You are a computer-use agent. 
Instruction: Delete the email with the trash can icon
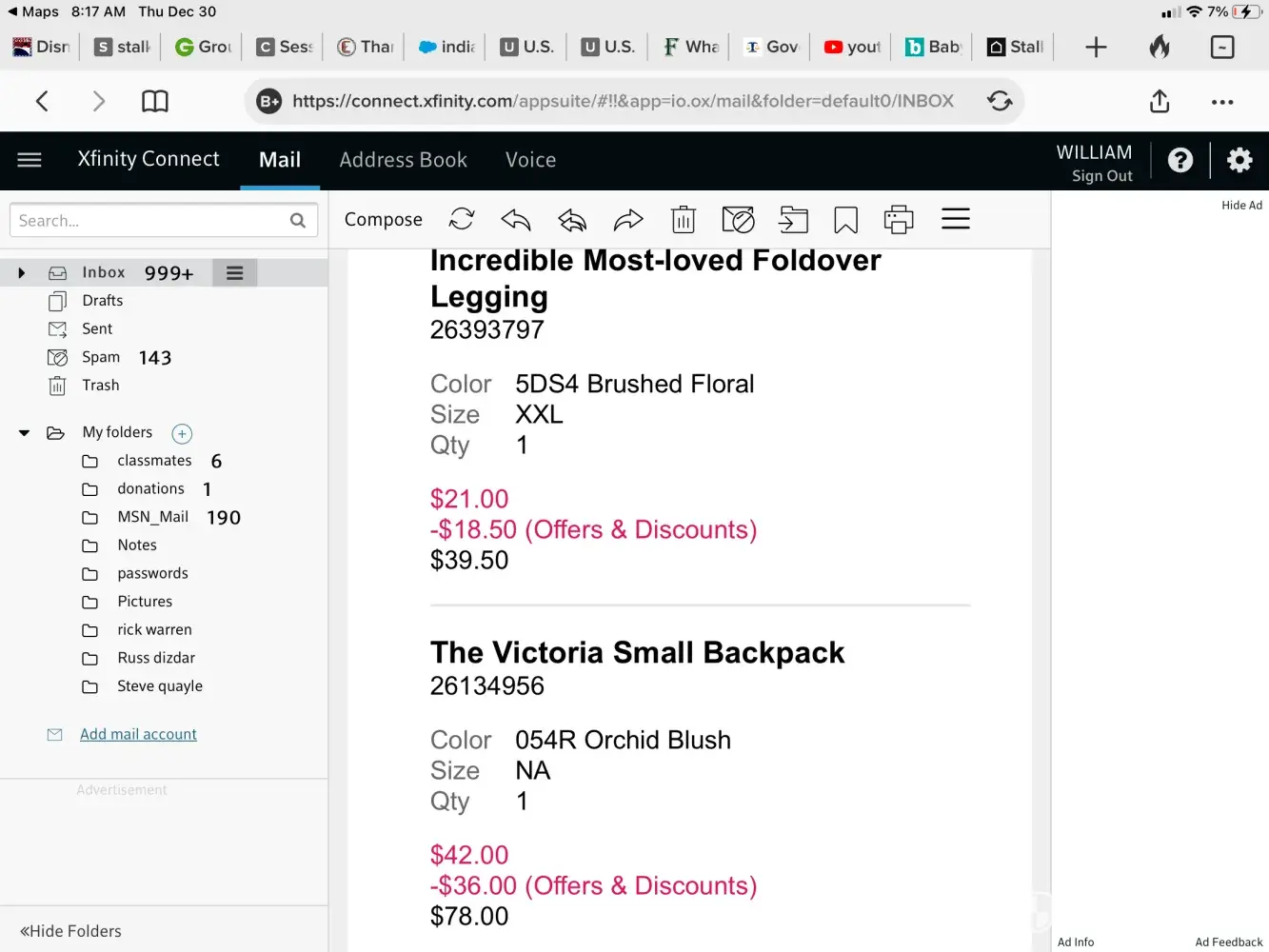click(684, 220)
